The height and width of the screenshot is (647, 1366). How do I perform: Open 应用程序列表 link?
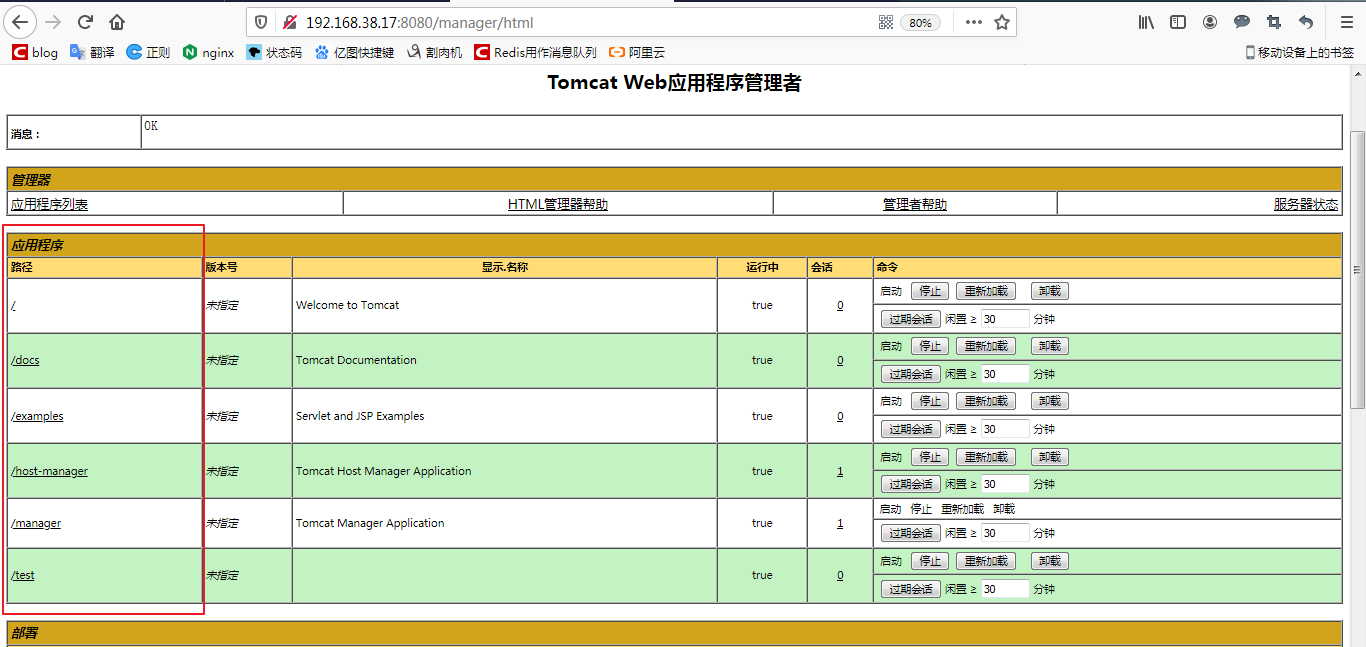pos(49,204)
